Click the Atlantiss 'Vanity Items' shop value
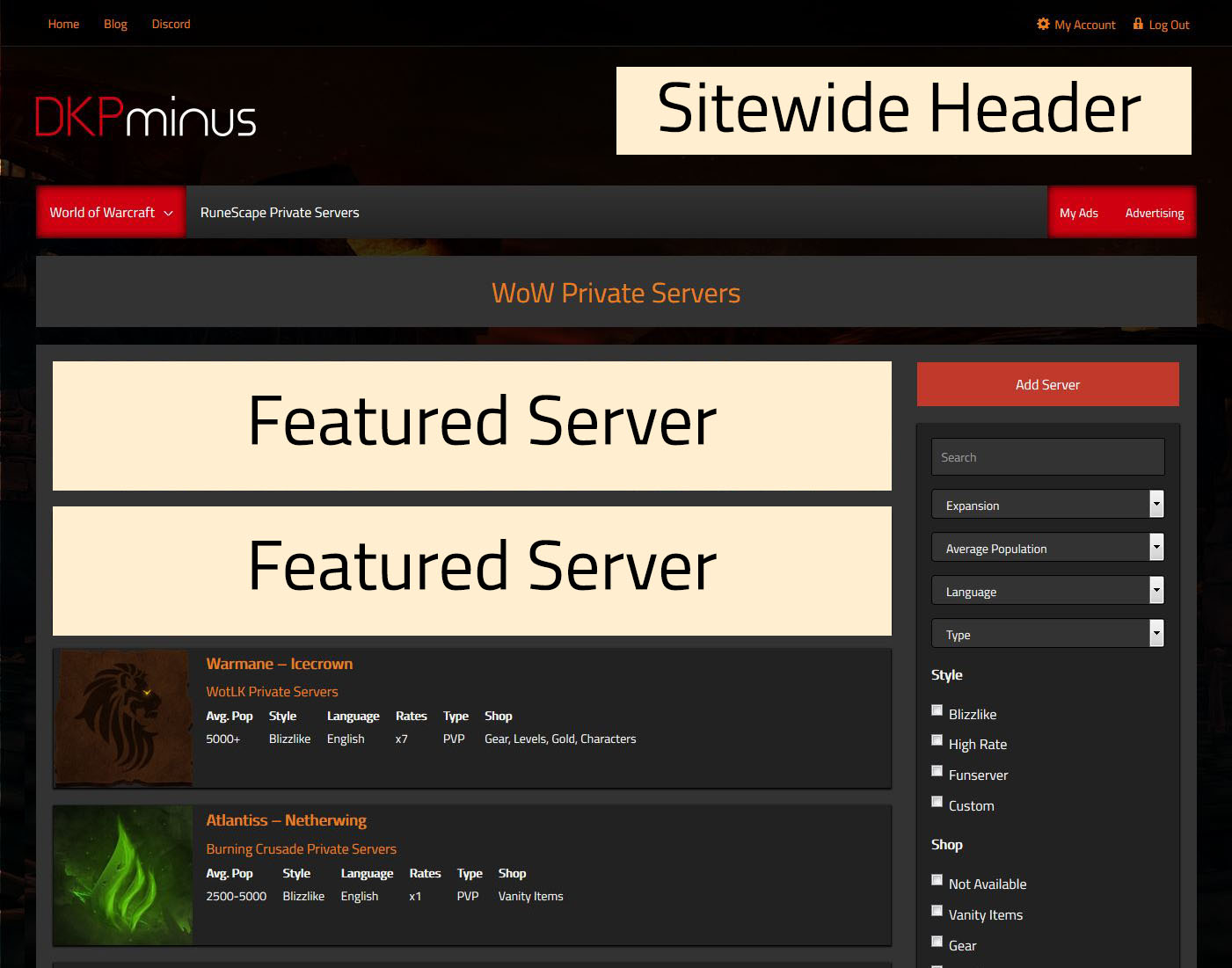Viewport: 1232px width, 968px height. [x=530, y=896]
